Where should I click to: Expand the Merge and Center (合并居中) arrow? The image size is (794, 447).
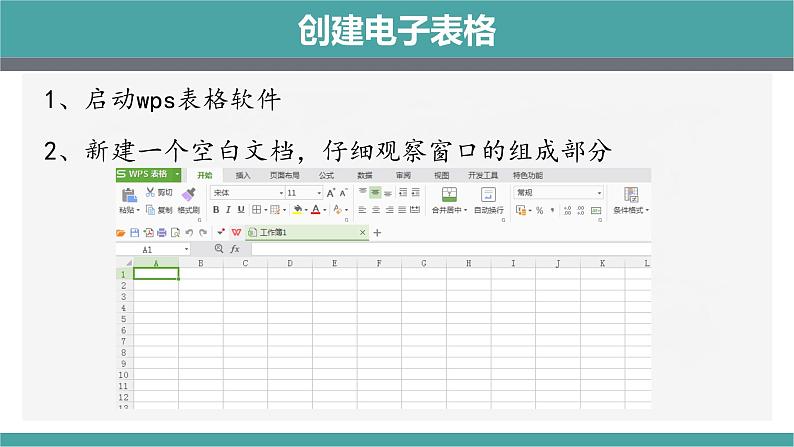tap(465, 210)
